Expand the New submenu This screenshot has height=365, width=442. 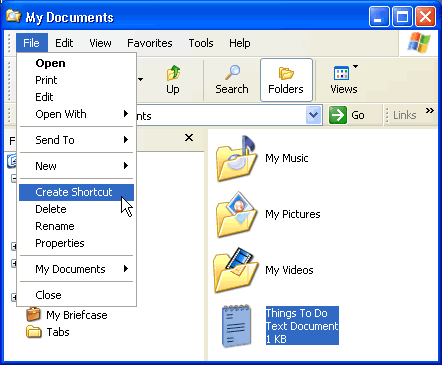[x=76, y=166]
